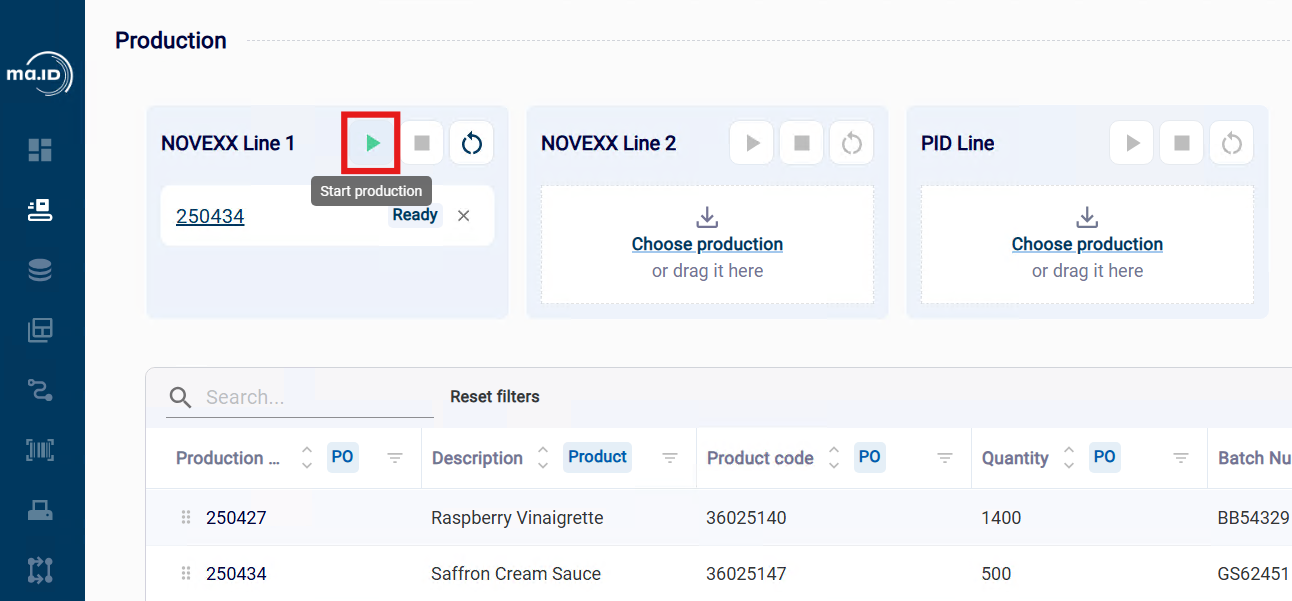This screenshot has width=1292, height=601.
Task: Click the stop button for PID Line
Action: pos(1182,143)
